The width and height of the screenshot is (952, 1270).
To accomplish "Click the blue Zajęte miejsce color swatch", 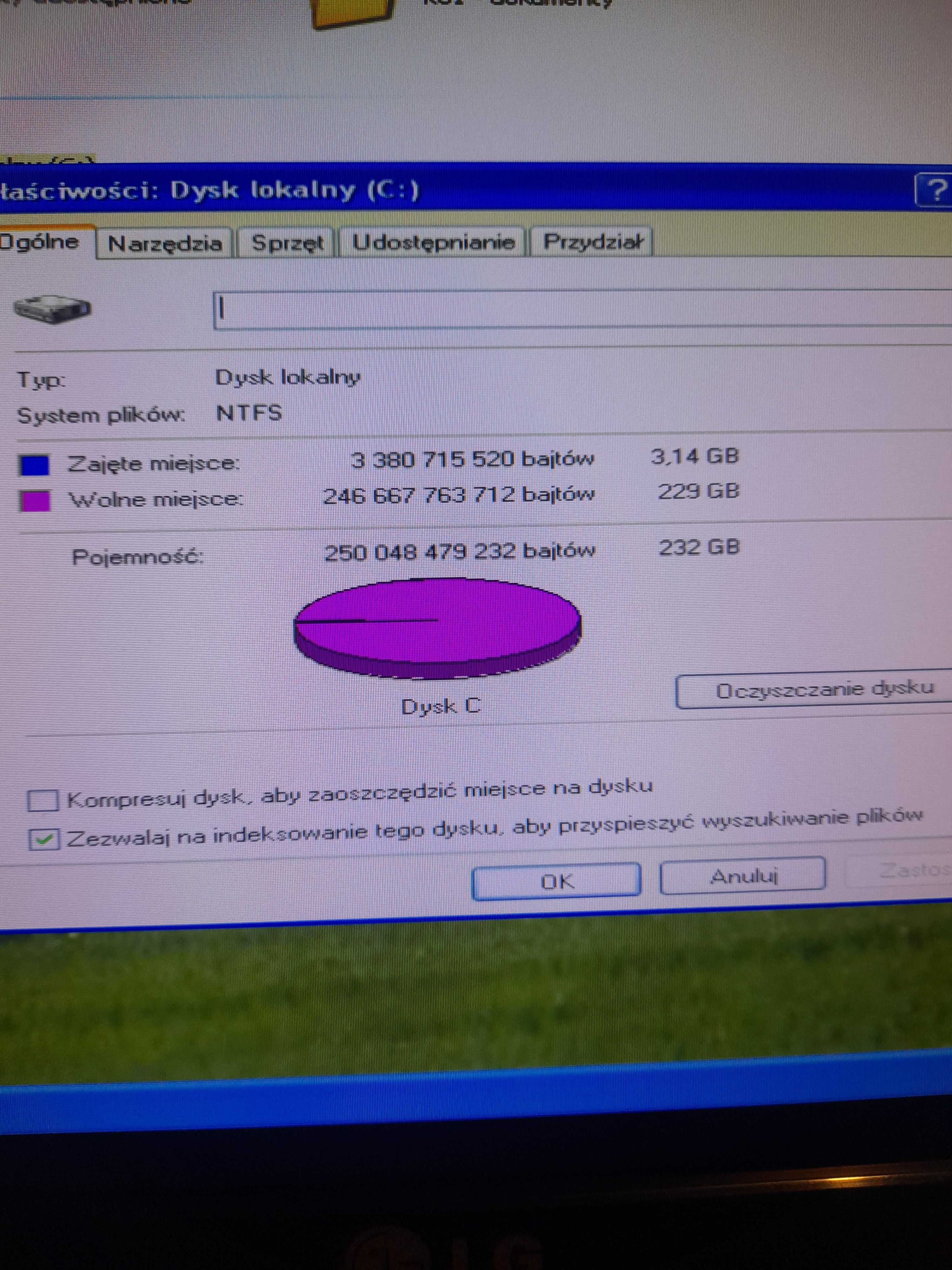I will [x=35, y=465].
